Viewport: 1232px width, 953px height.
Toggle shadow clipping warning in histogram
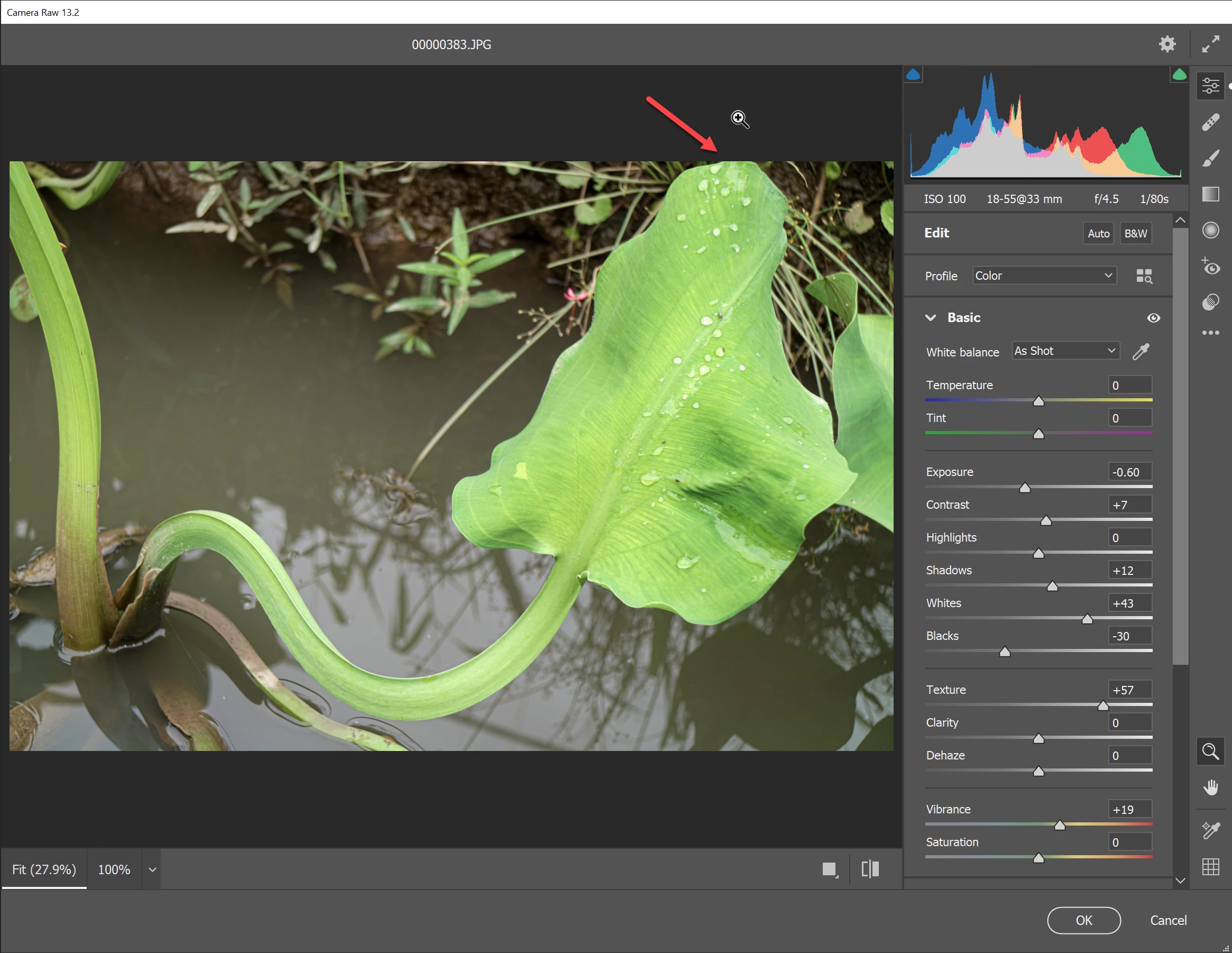coord(913,75)
